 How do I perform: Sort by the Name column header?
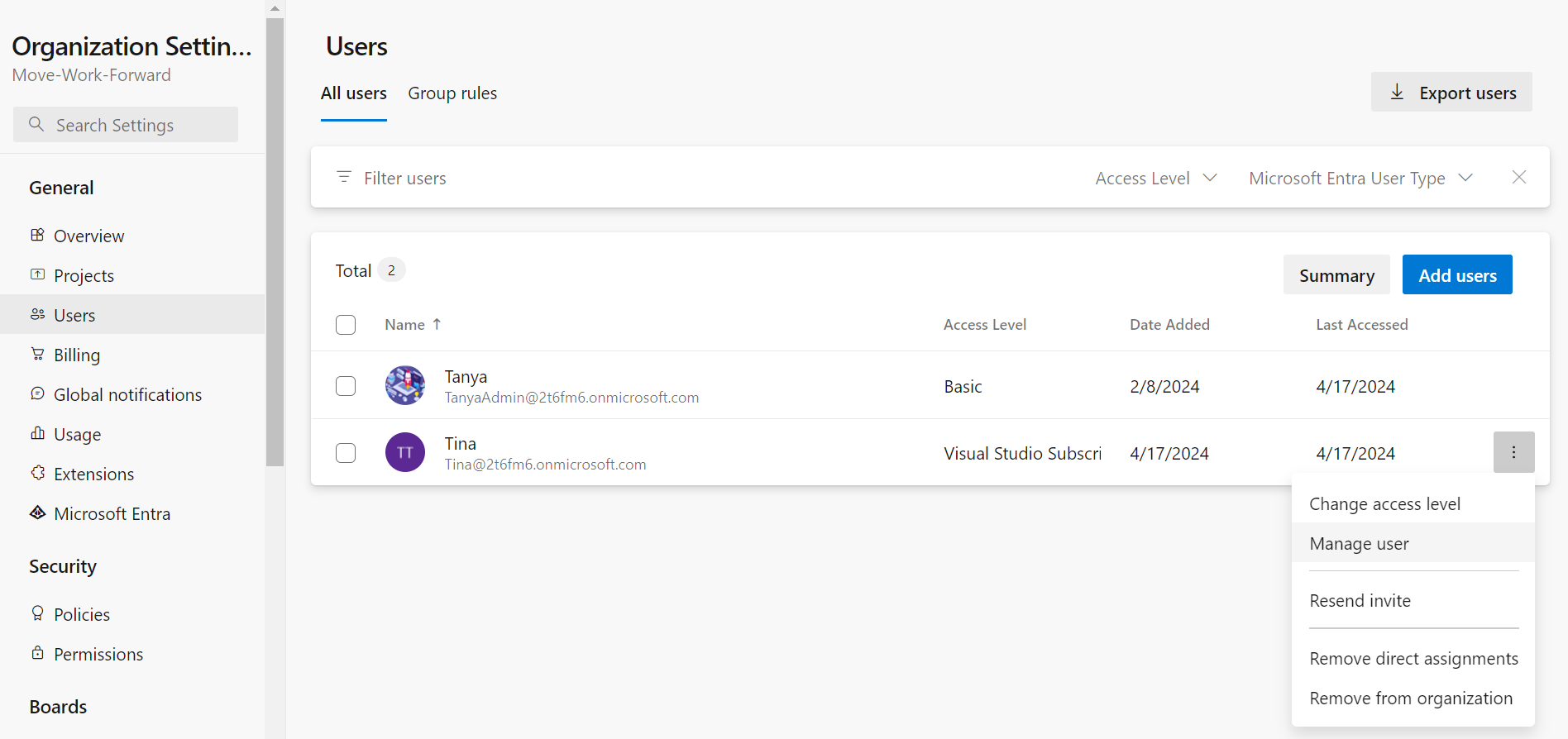pos(405,325)
